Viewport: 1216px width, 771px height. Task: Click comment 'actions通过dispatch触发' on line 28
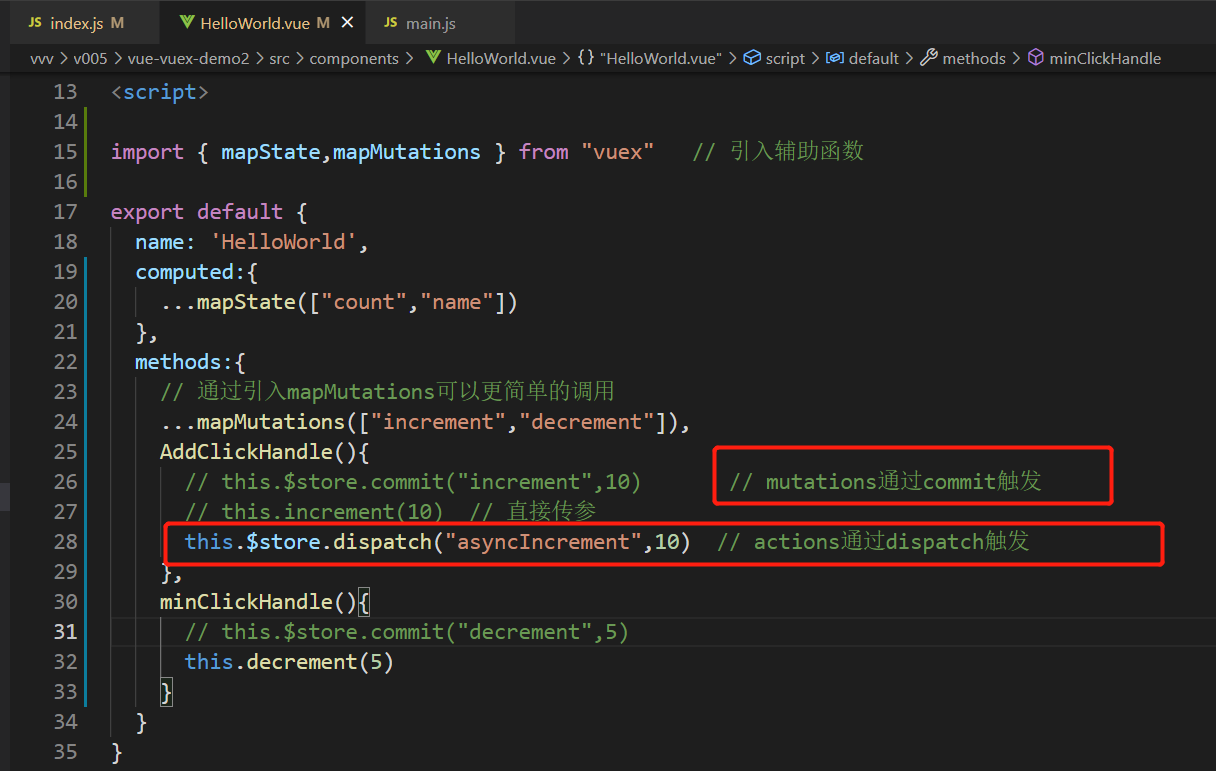click(x=873, y=542)
